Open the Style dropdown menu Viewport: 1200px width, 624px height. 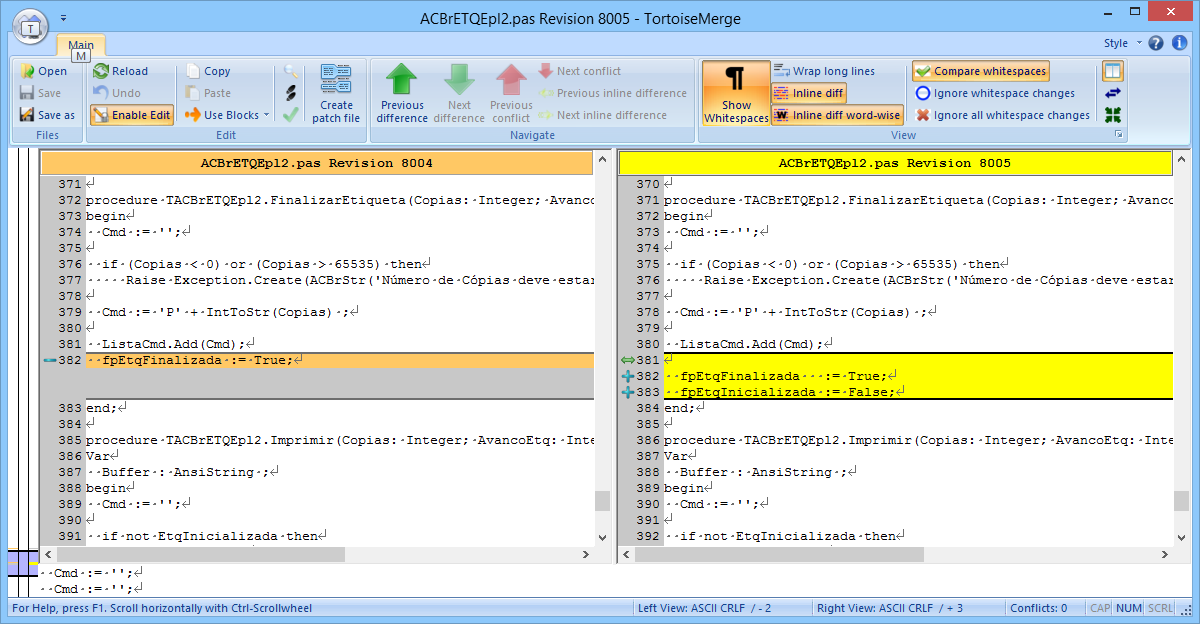click(1121, 43)
